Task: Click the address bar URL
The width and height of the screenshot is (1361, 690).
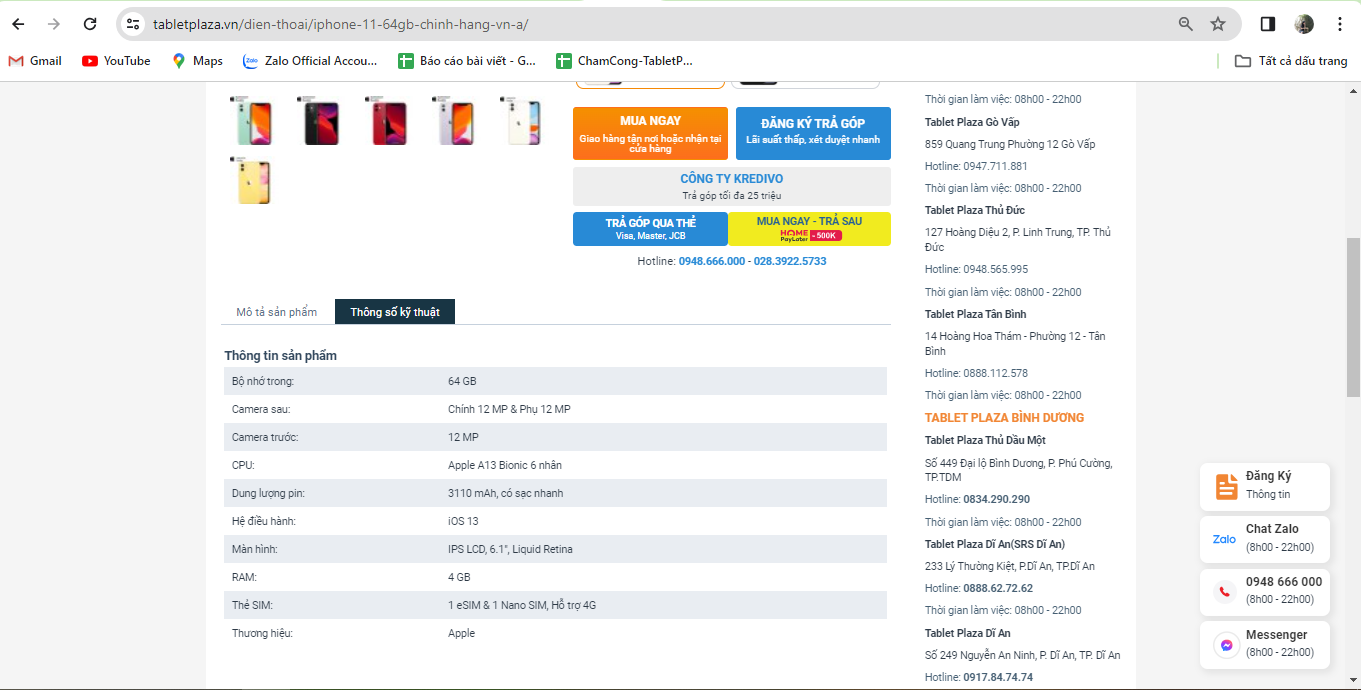Action: click(341, 24)
